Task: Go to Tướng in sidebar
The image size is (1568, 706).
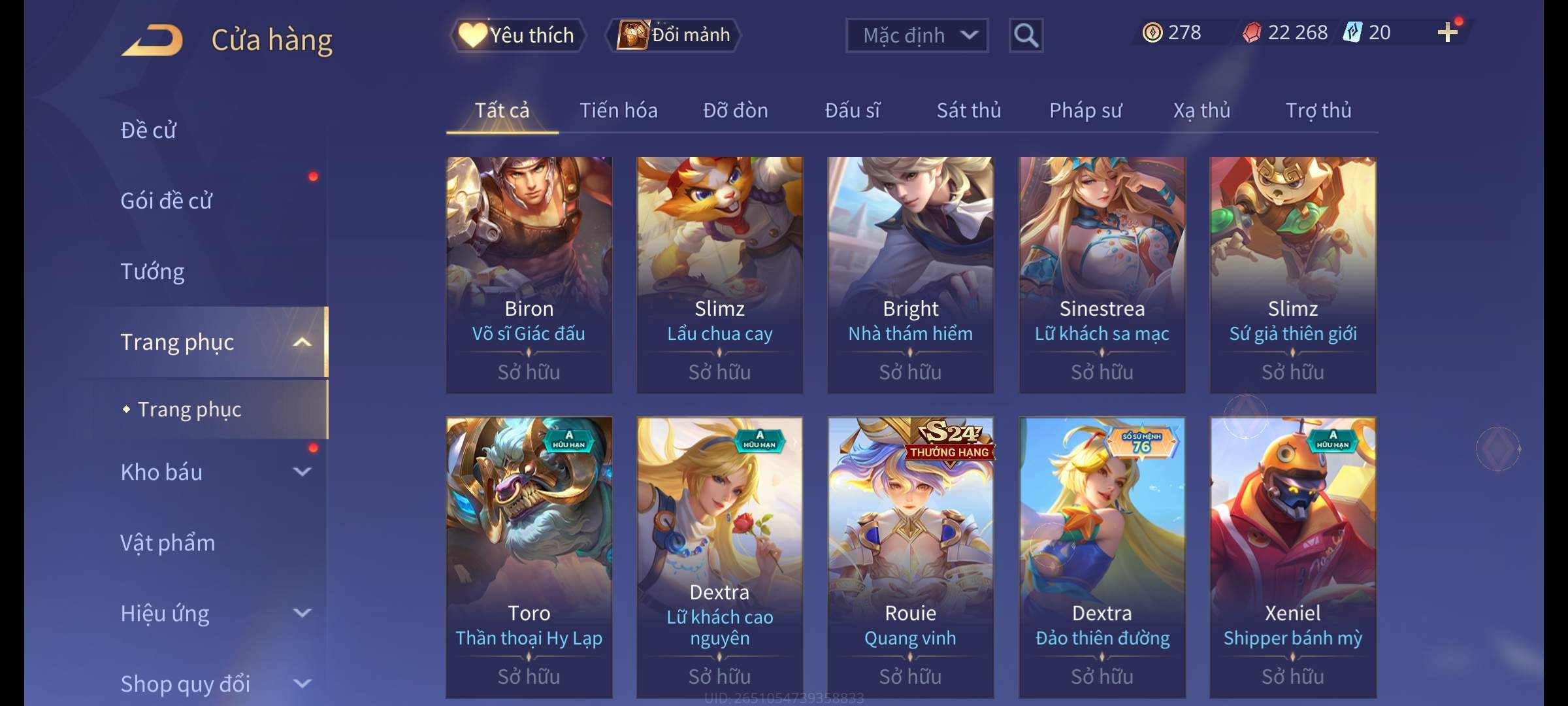Action: tap(152, 271)
